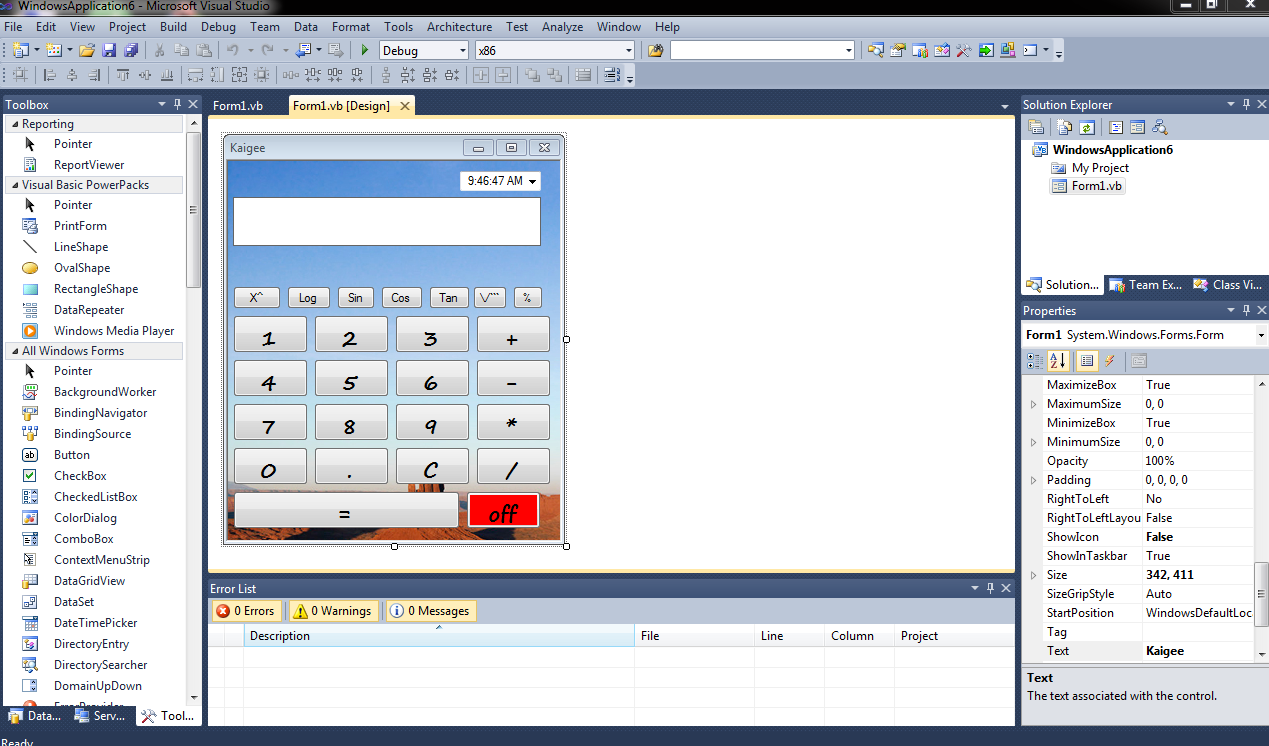
Task: Switch to the Form1.vb code tab
Action: click(238, 104)
